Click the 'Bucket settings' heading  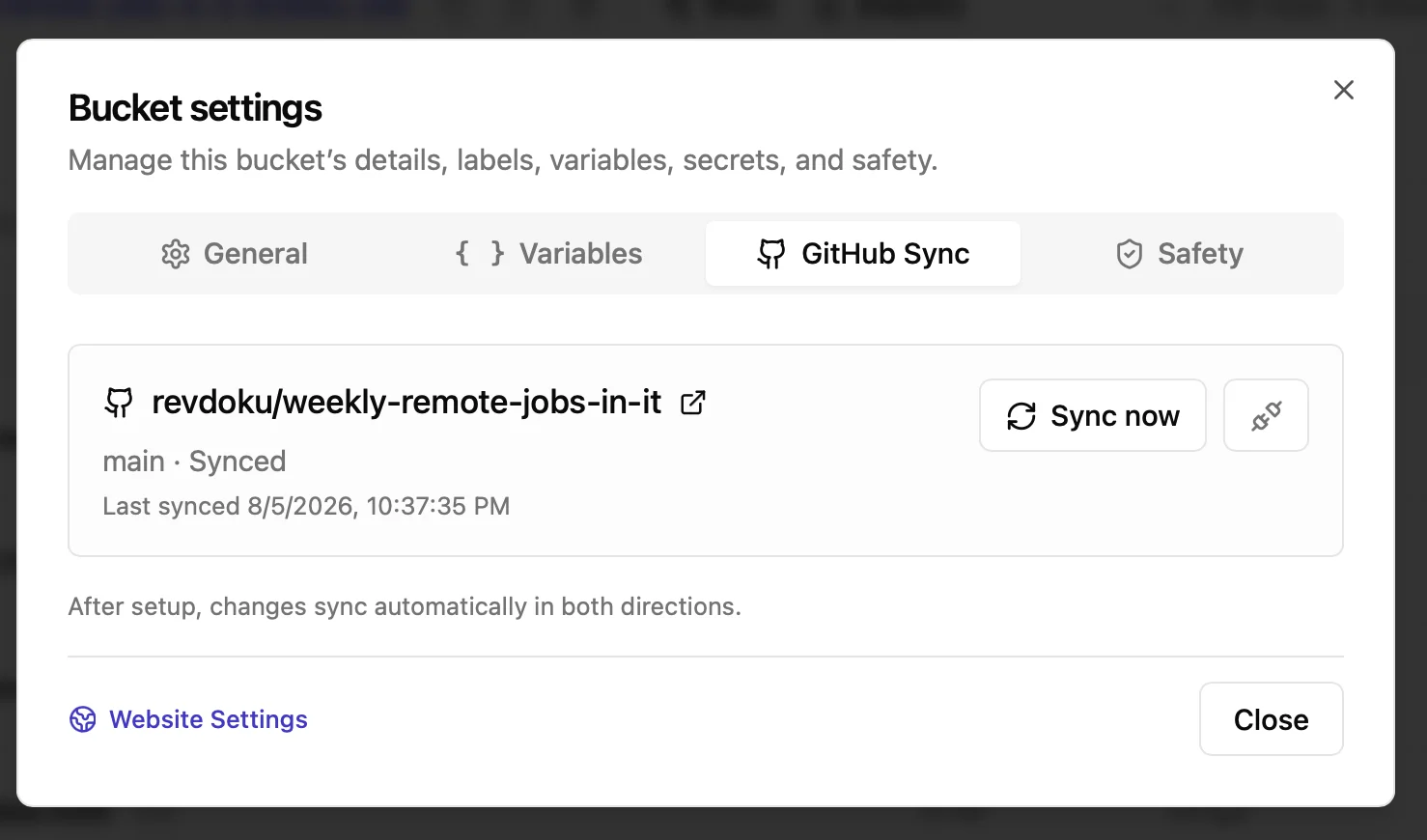(x=195, y=108)
